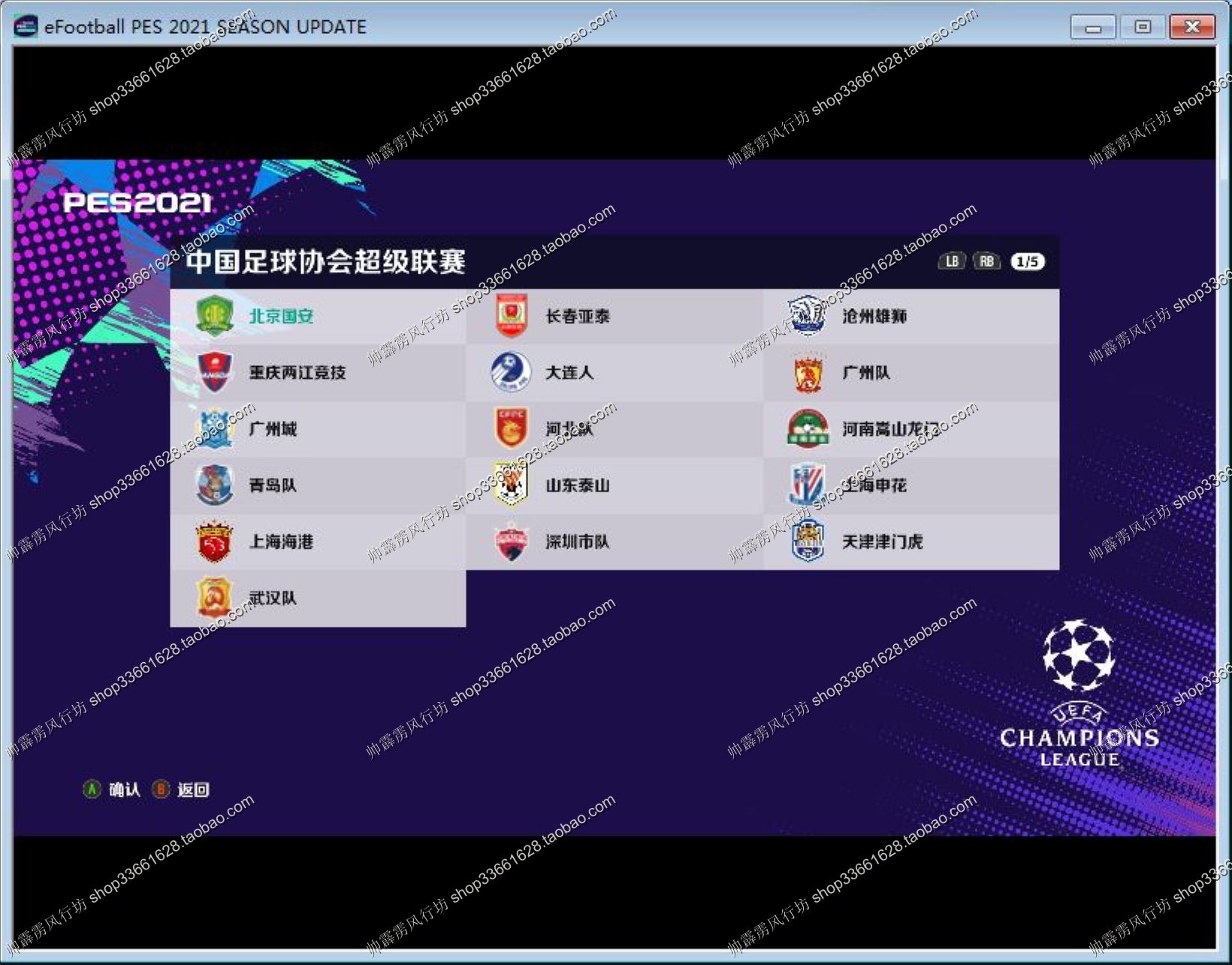Click the Dalian Pro (大连人) club crest
The image size is (1232, 965).
click(x=512, y=372)
